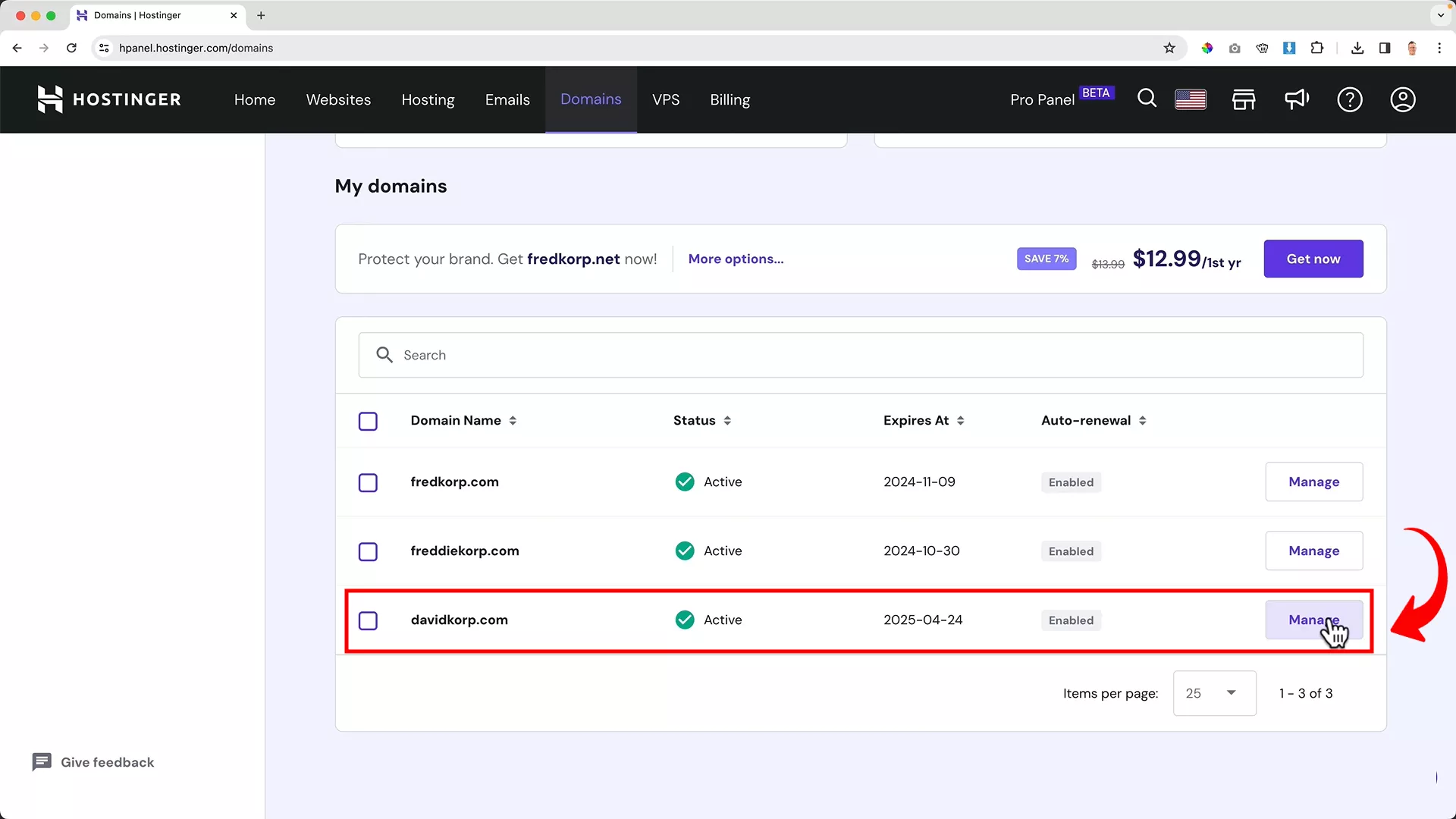Click the Give feedback chat icon
Viewport: 1456px width, 819px height.
(x=42, y=762)
